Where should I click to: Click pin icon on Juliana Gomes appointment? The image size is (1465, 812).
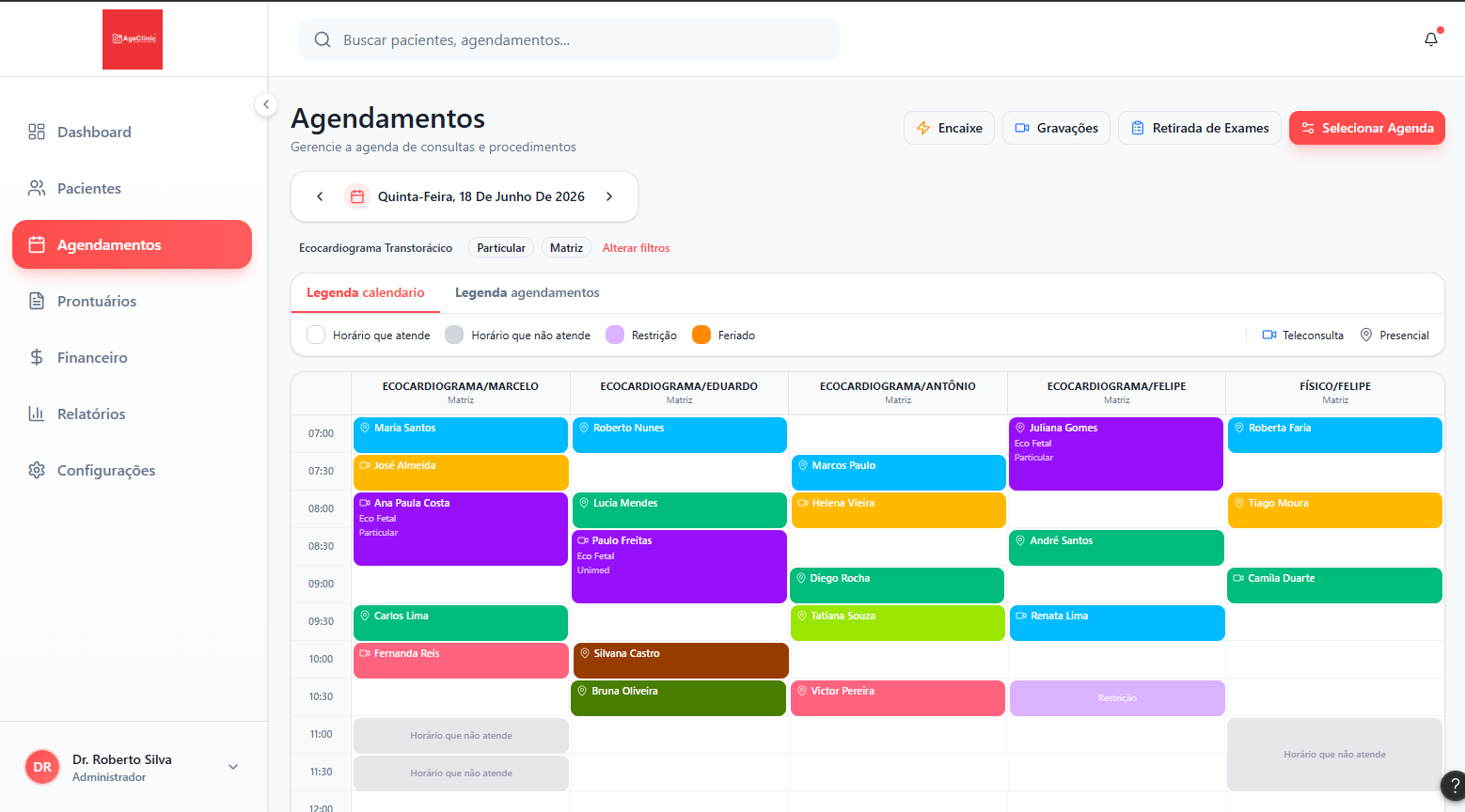[x=1020, y=428]
